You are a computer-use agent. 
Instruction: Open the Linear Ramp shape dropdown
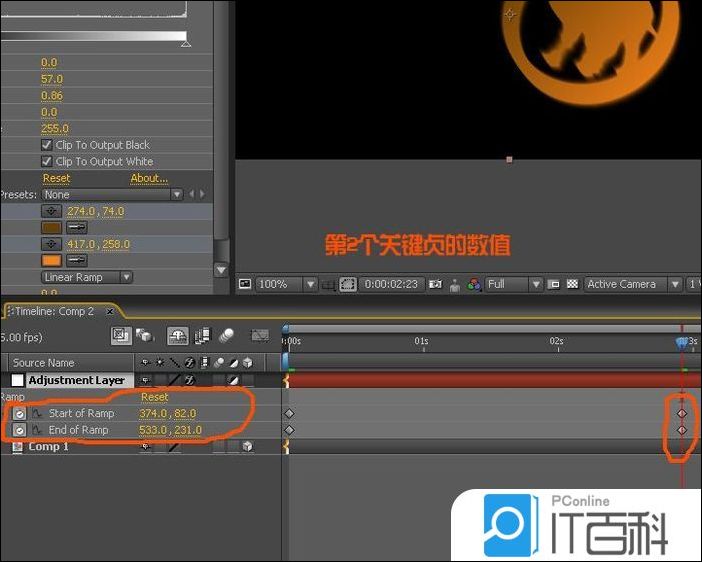86,277
